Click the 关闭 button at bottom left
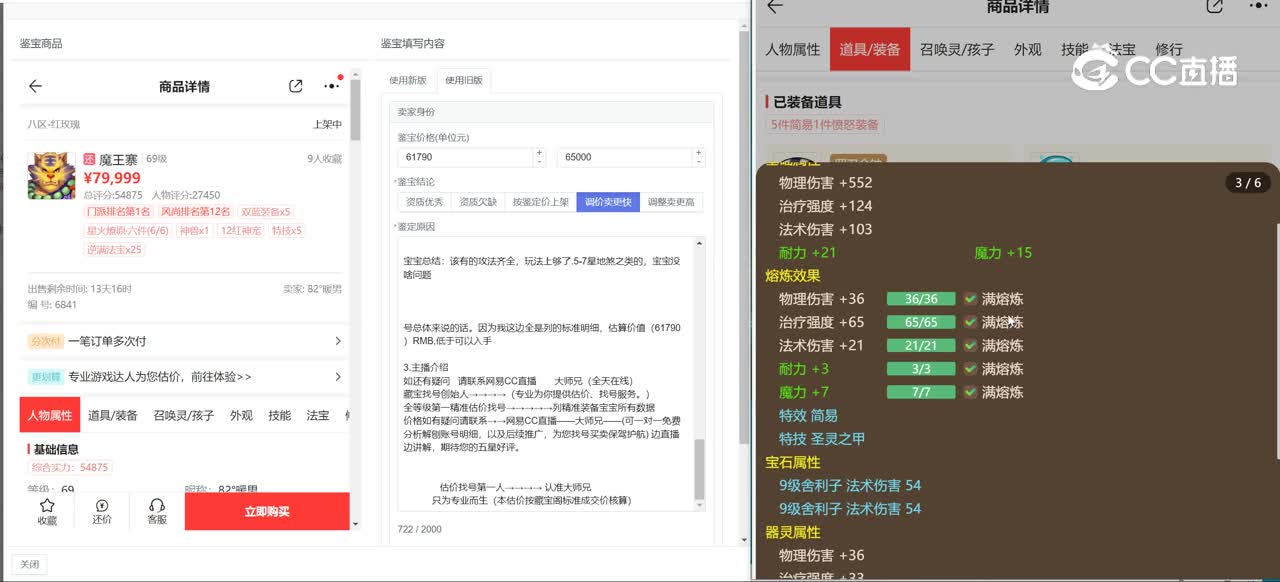Screen dimensions: 1280x582 pyautogui.click(x=29, y=564)
